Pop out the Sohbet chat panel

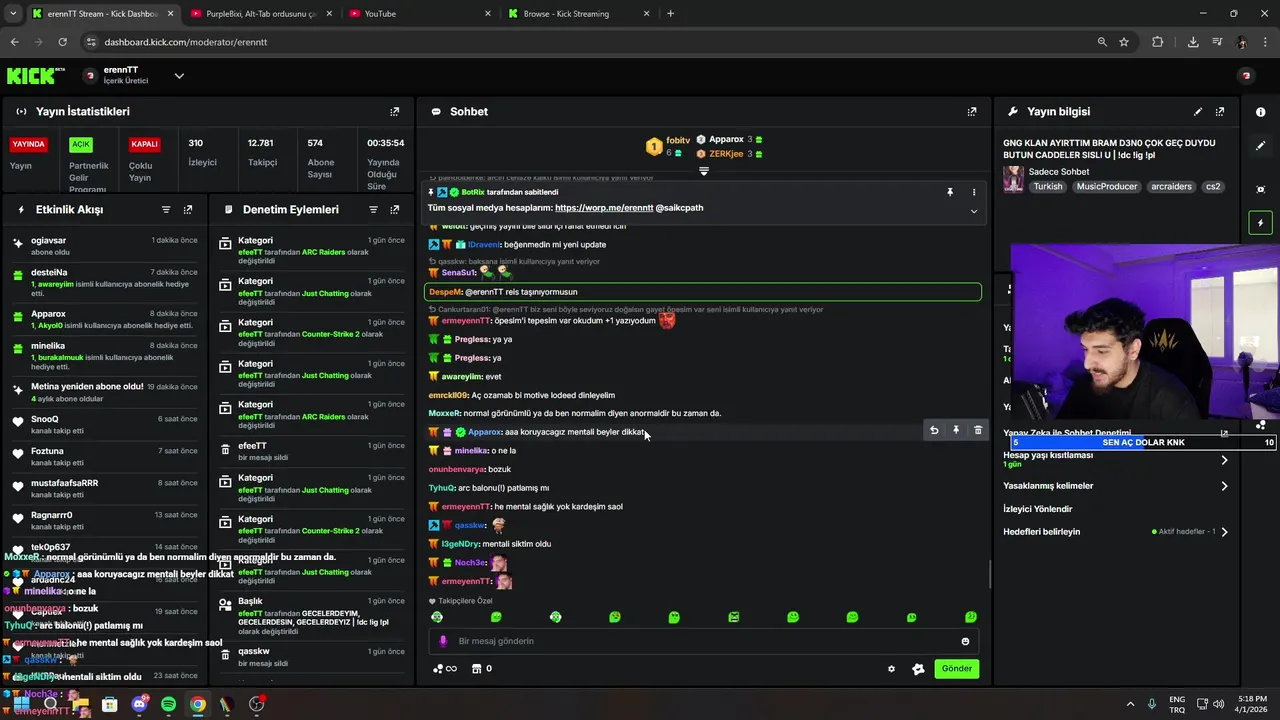(972, 112)
